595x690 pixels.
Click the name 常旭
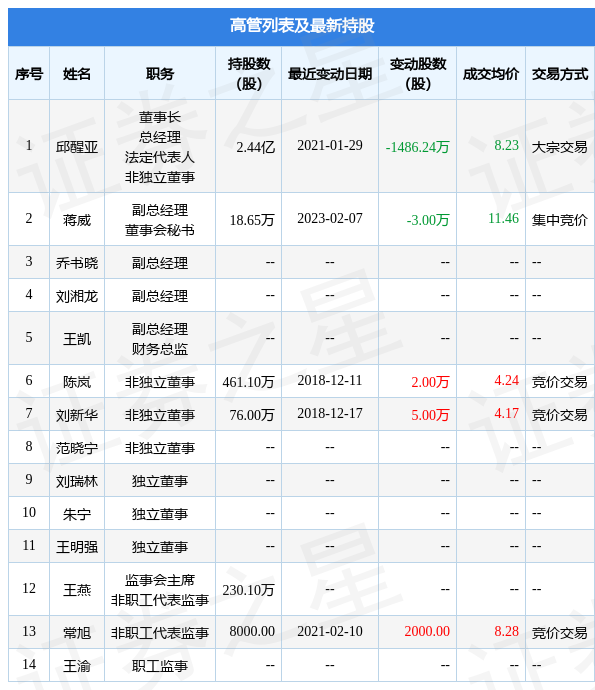click(x=77, y=633)
